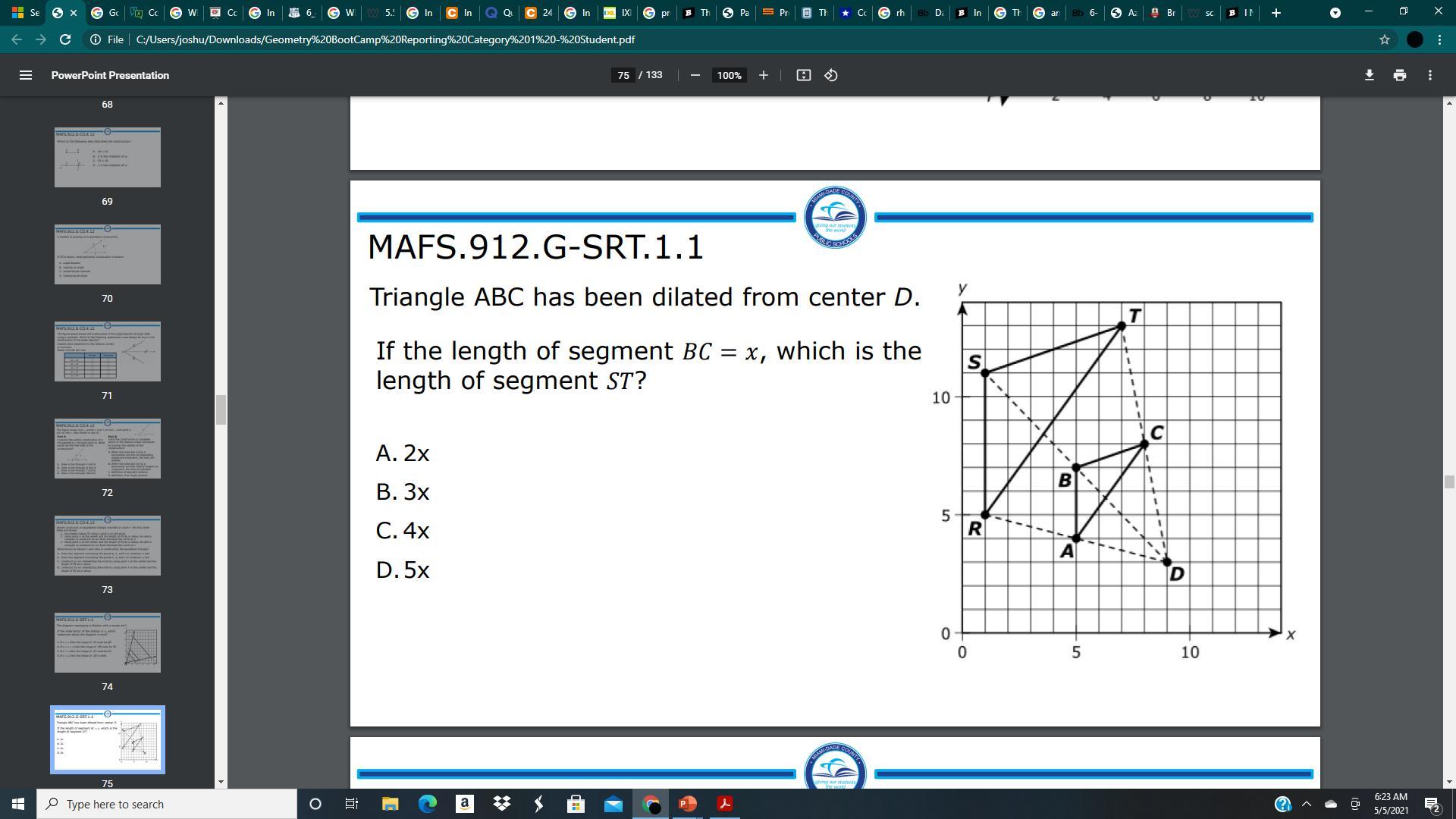
Task: Open the PDF viewer more actions menu
Action: [1429, 75]
